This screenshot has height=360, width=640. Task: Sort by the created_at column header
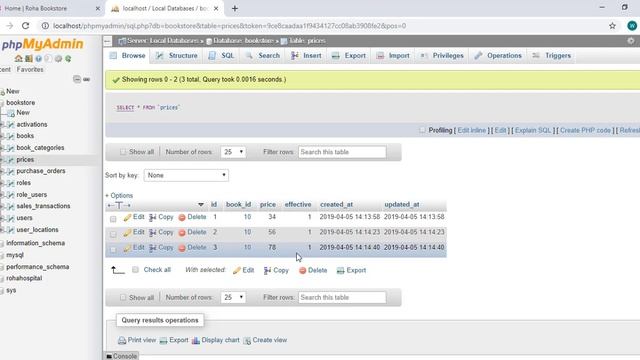pos(336,204)
